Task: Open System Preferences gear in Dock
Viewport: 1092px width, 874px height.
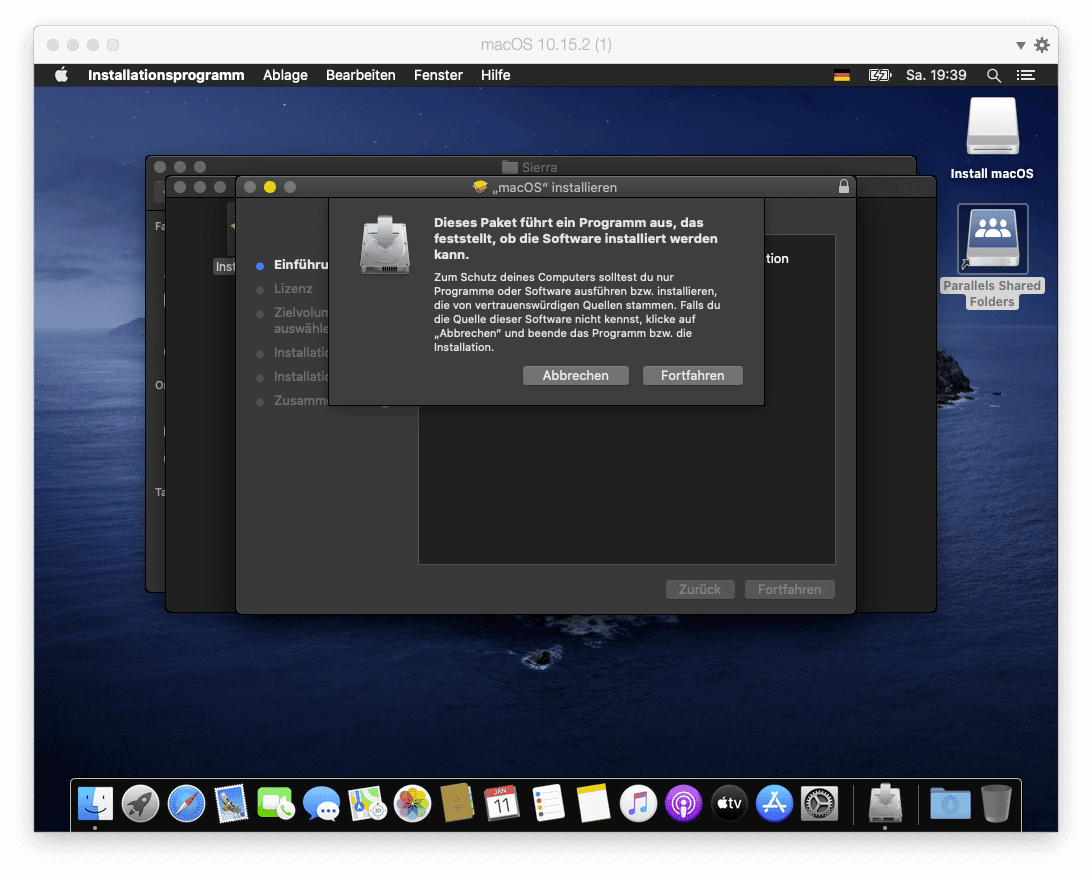Action: (x=819, y=803)
